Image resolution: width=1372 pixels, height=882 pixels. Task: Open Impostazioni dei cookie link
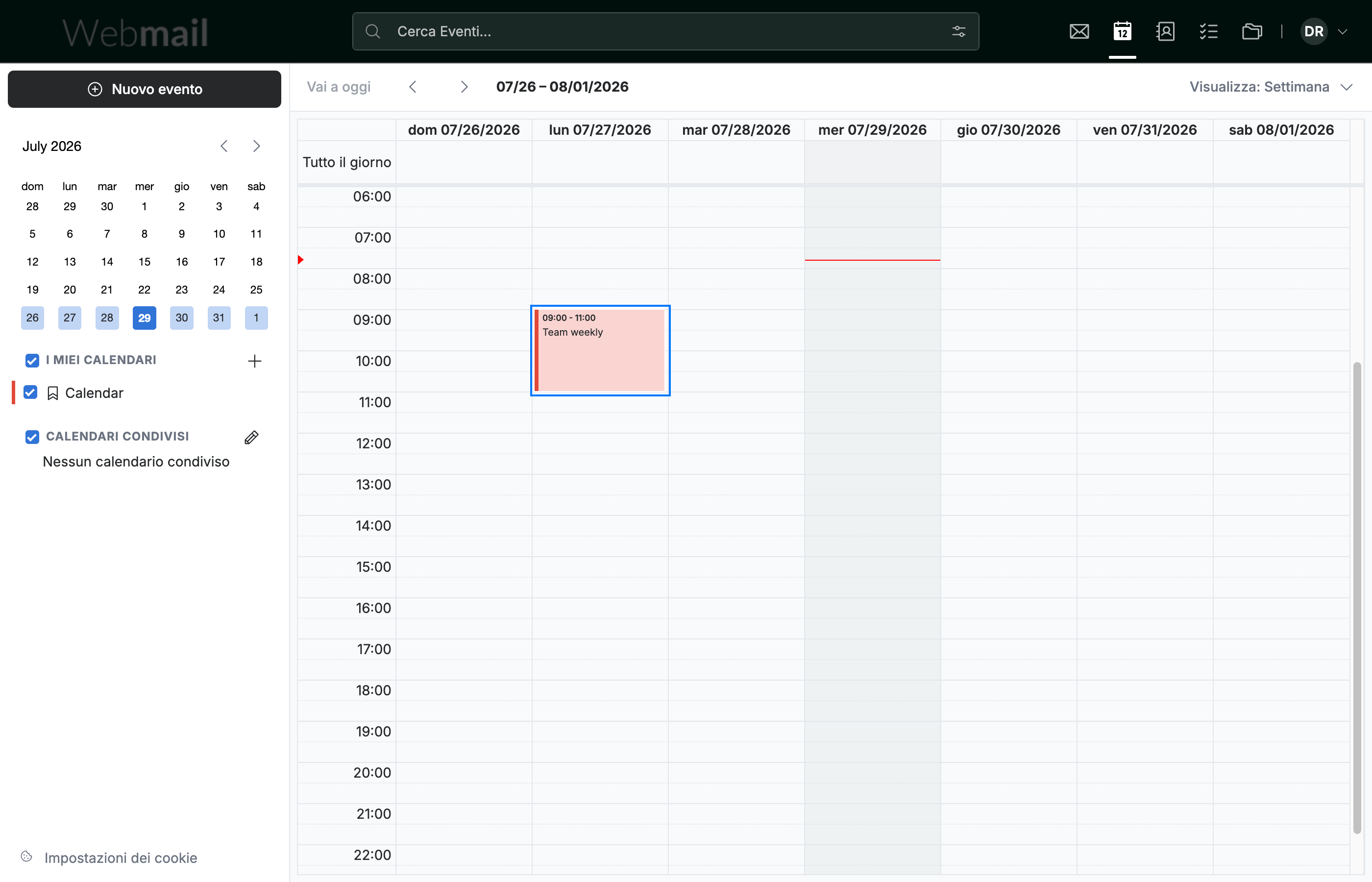[x=121, y=857]
